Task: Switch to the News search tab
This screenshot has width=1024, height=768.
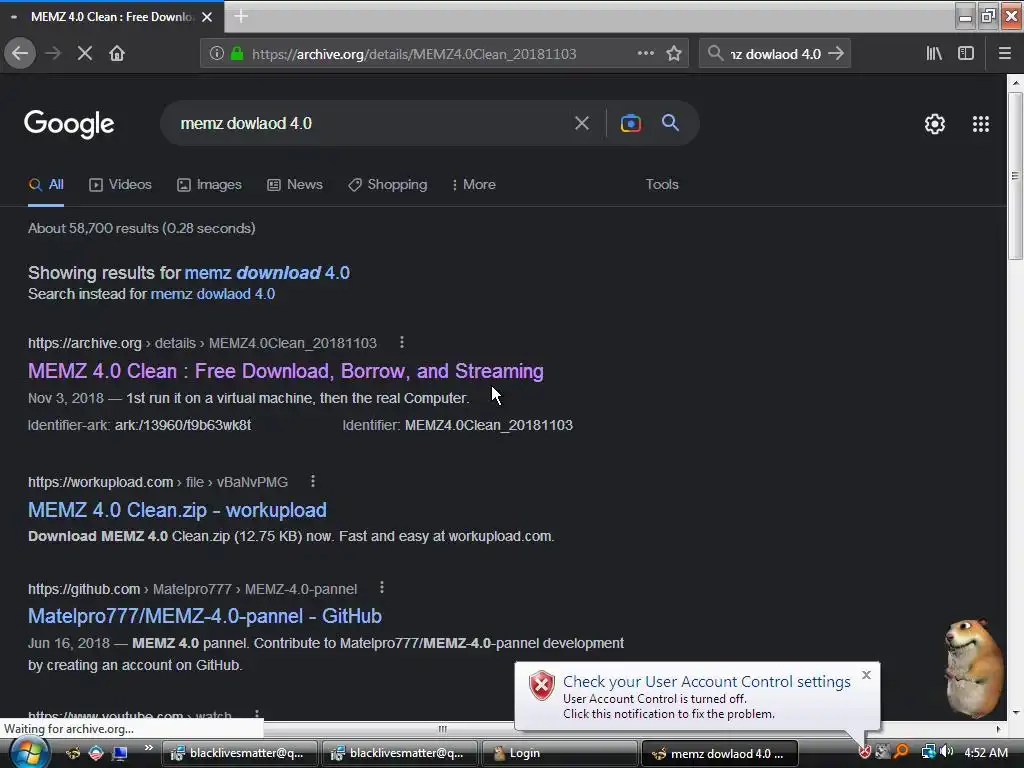Action: click(295, 185)
